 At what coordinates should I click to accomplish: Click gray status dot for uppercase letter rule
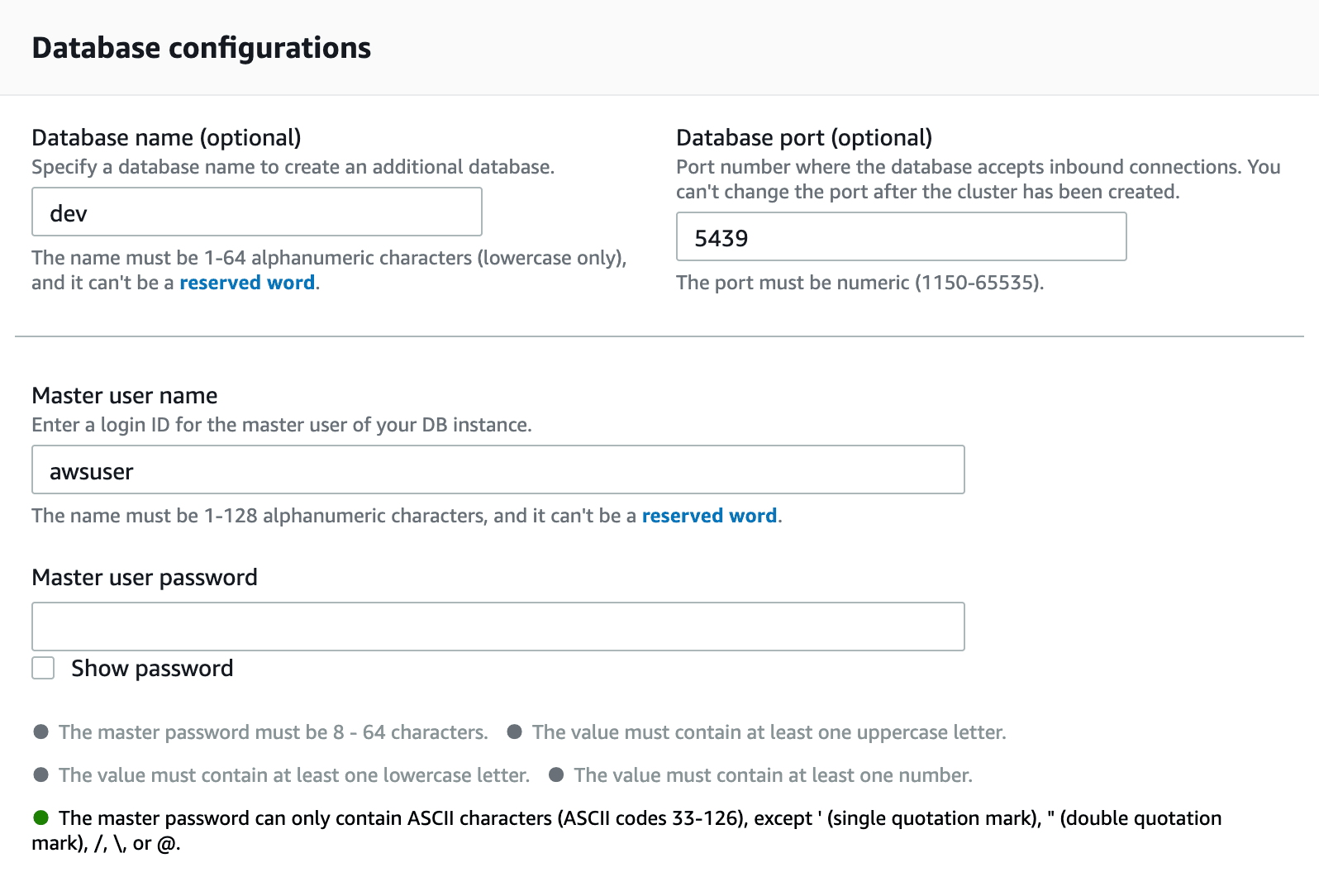514,732
